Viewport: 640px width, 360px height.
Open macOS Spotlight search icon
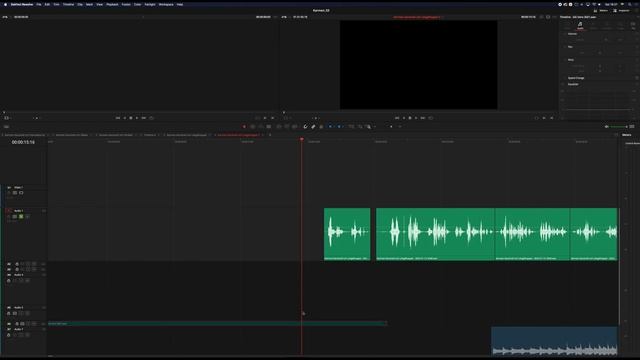(x=630, y=4)
